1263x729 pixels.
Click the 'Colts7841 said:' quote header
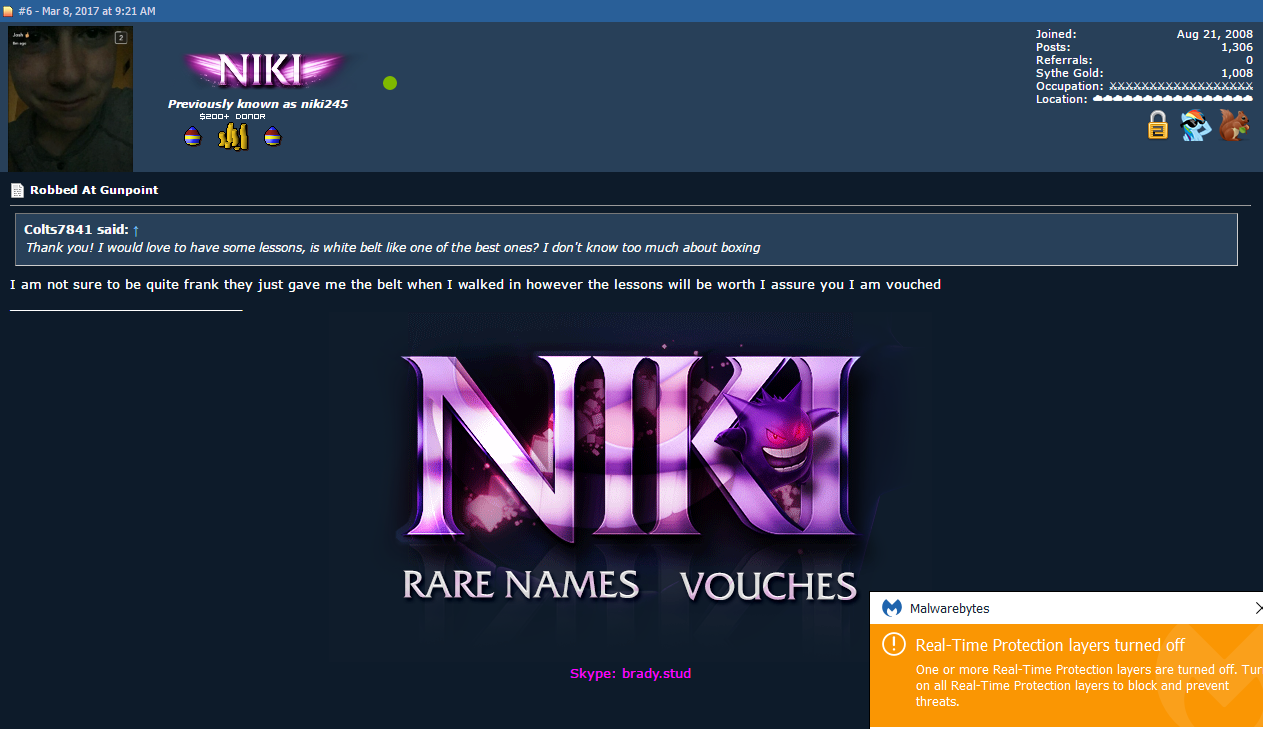[x=76, y=229]
